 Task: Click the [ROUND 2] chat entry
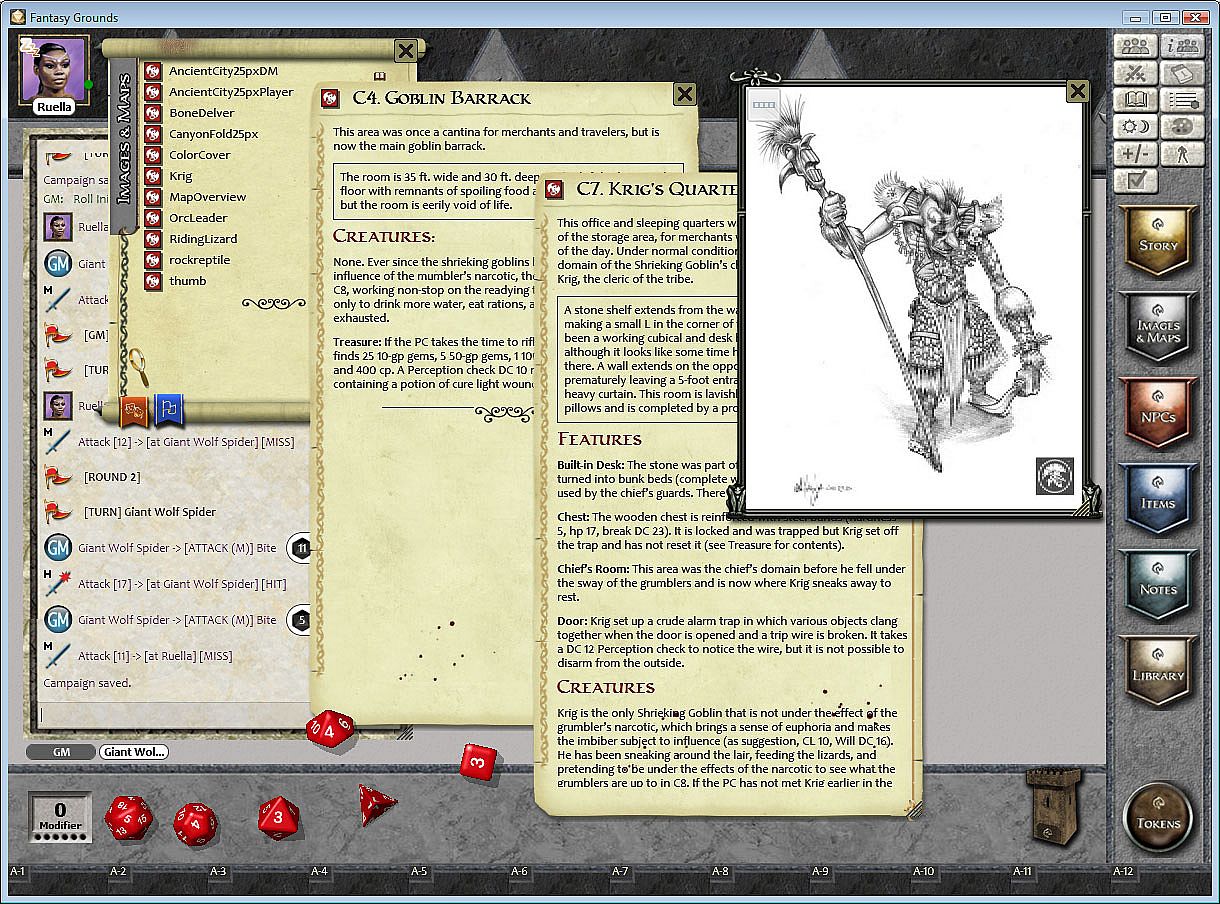point(112,477)
